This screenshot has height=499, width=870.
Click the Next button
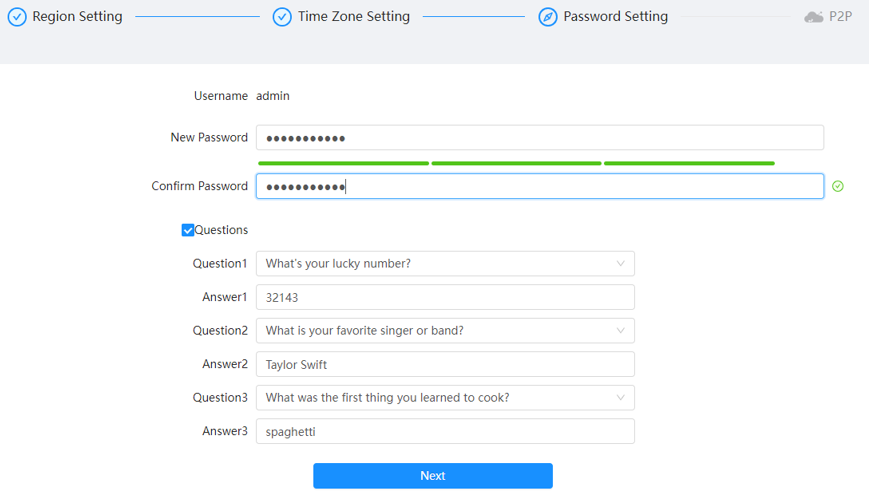pyautogui.click(x=433, y=476)
